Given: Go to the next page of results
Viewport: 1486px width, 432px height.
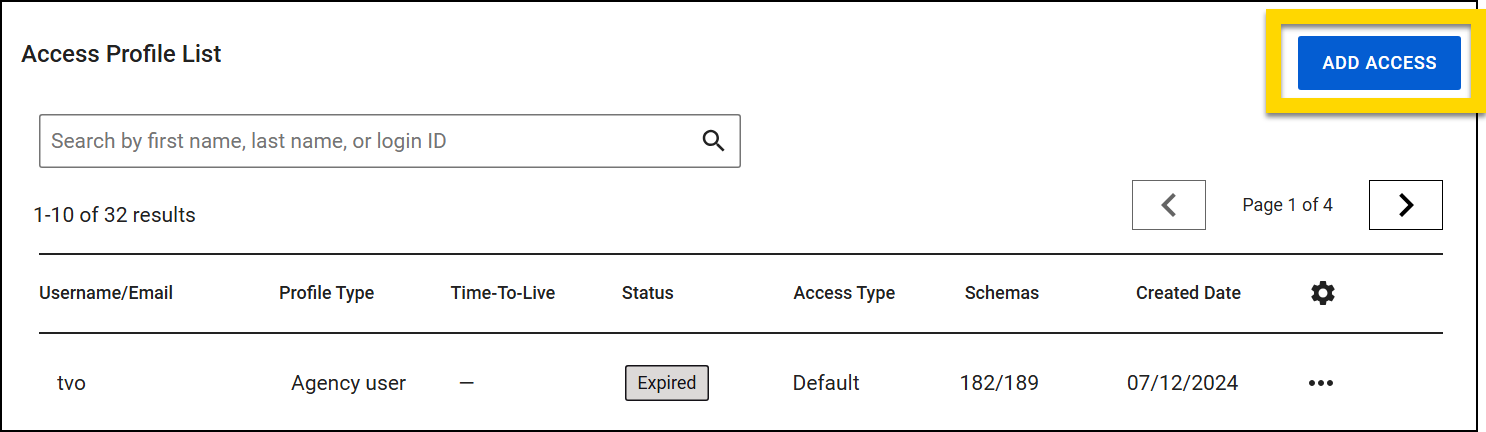Looking at the screenshot, I should pyautogui.click(x=1405, y=205).
